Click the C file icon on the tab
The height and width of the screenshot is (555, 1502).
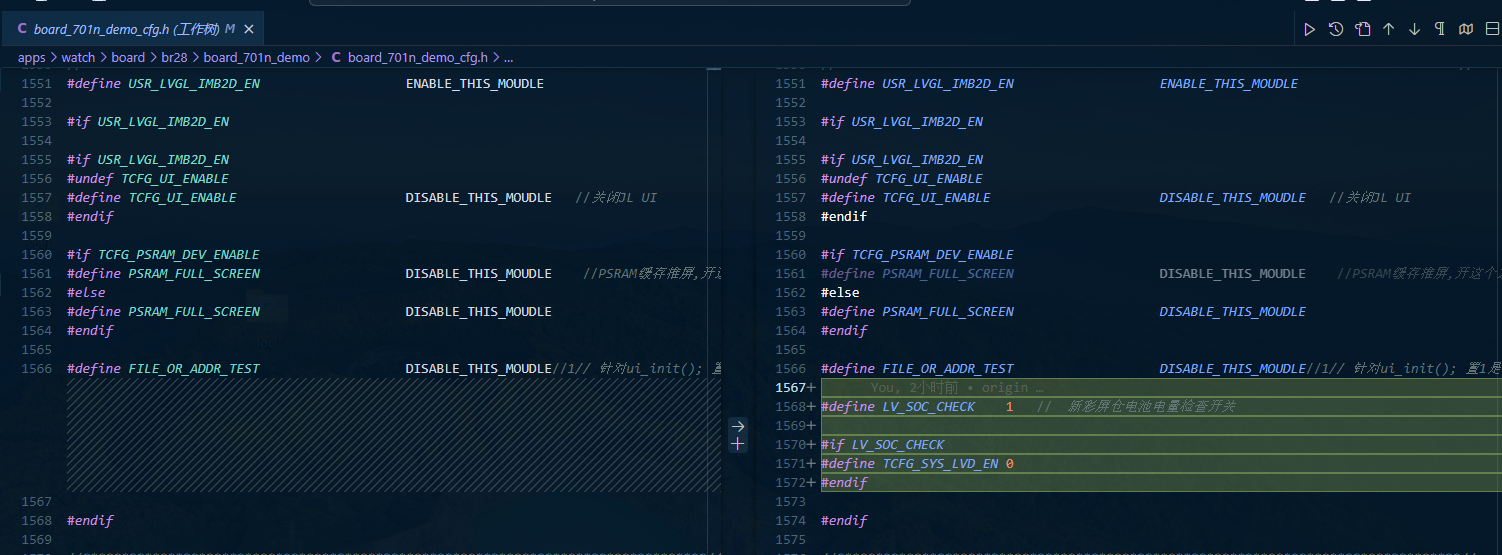(x=22, y=30)
